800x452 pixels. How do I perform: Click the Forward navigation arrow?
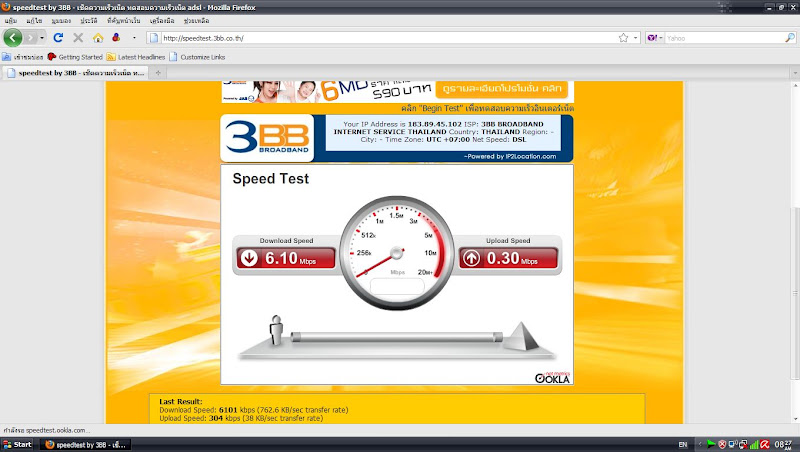[x=31, y=38]
